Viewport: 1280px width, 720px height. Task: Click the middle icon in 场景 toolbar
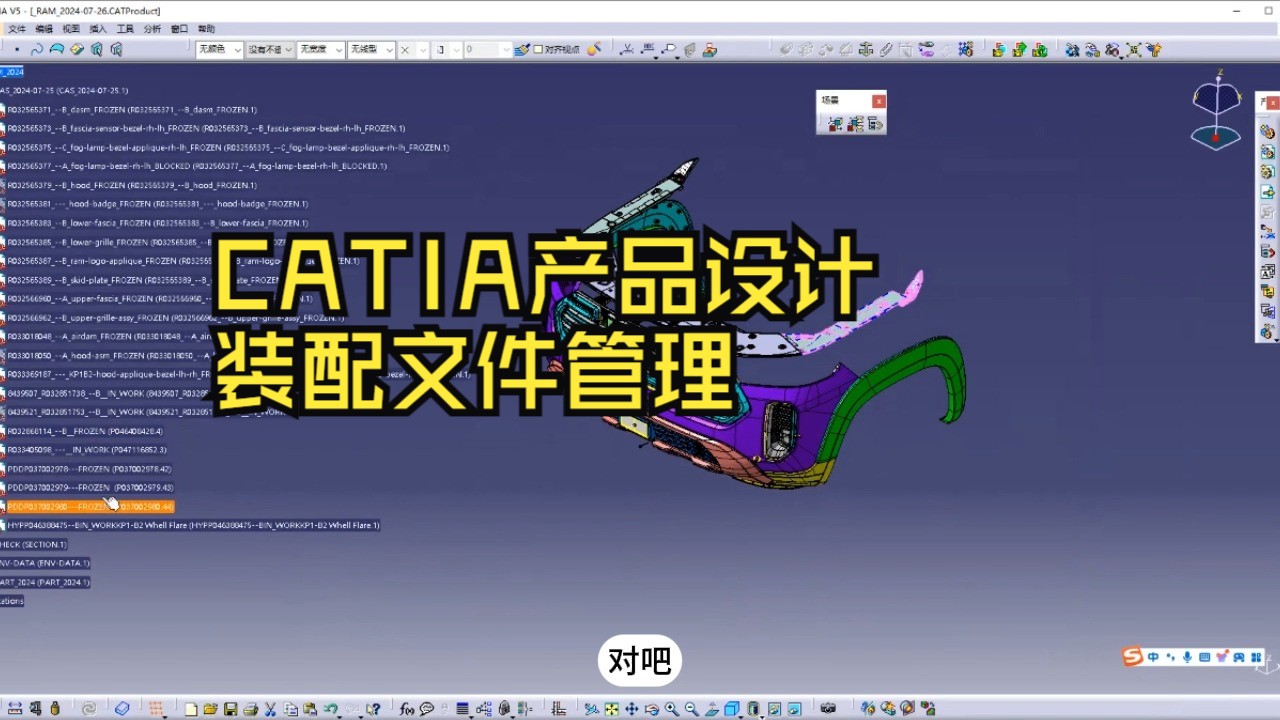[x=854, y=124]
